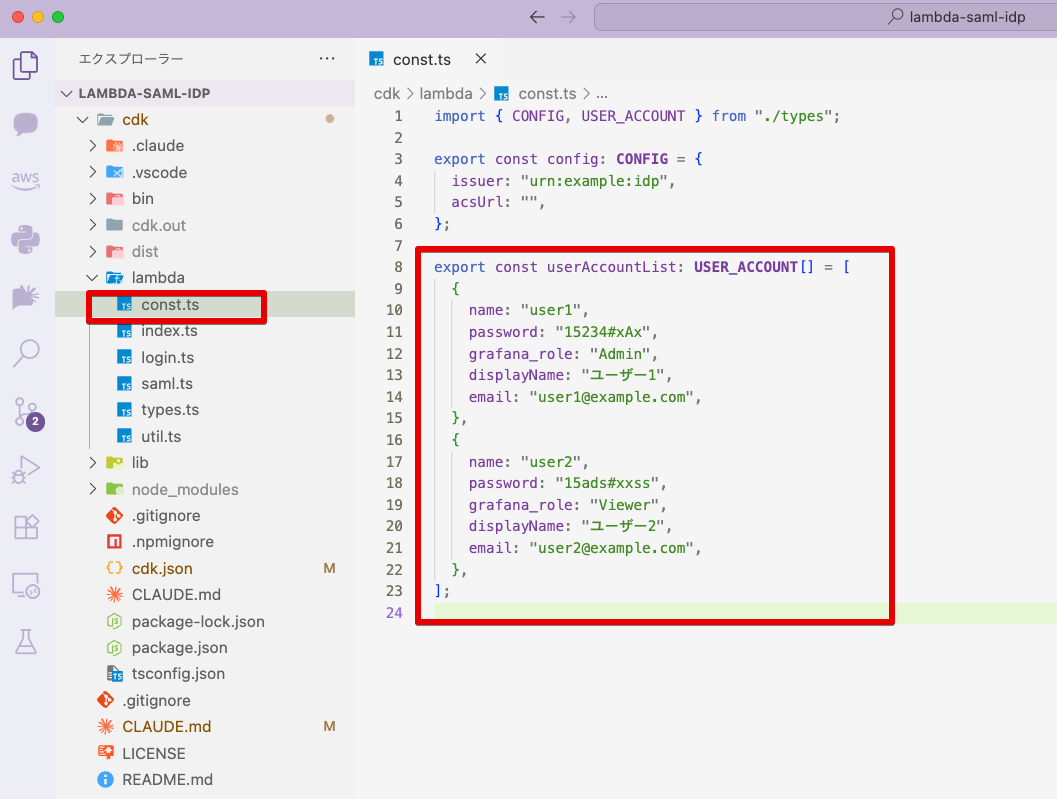This screenshot has width=1057, height=799.
Task: Open the Python extension view
Action: tap(26, 239)
